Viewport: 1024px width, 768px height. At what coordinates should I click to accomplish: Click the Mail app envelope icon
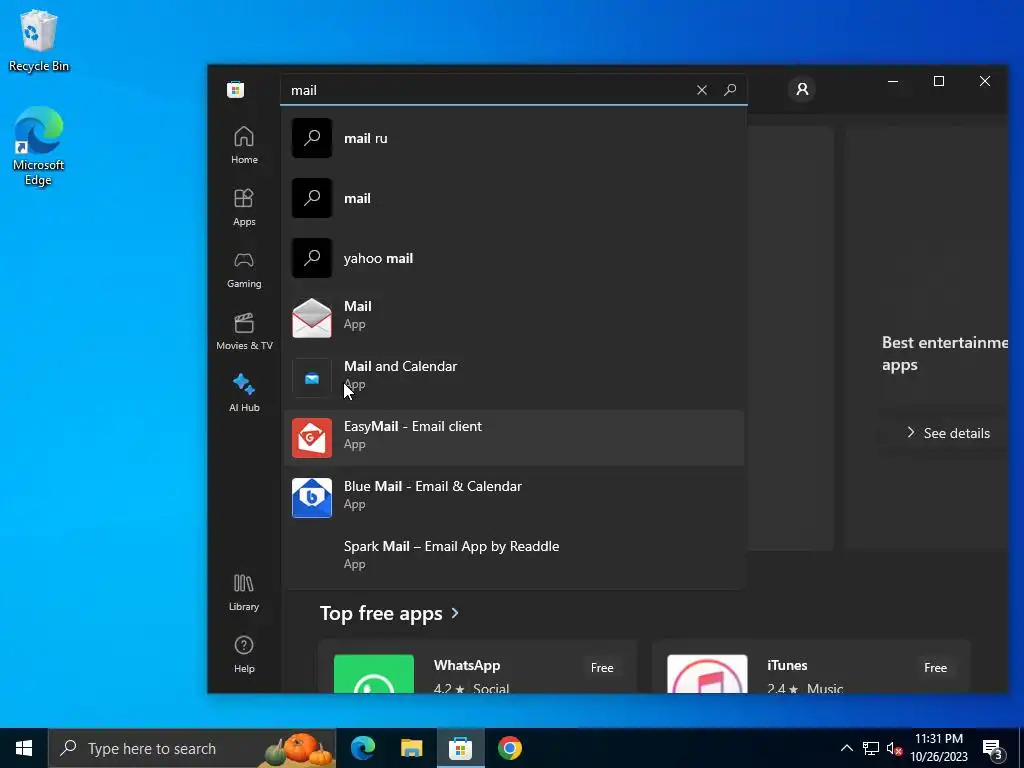coord(312,318)
